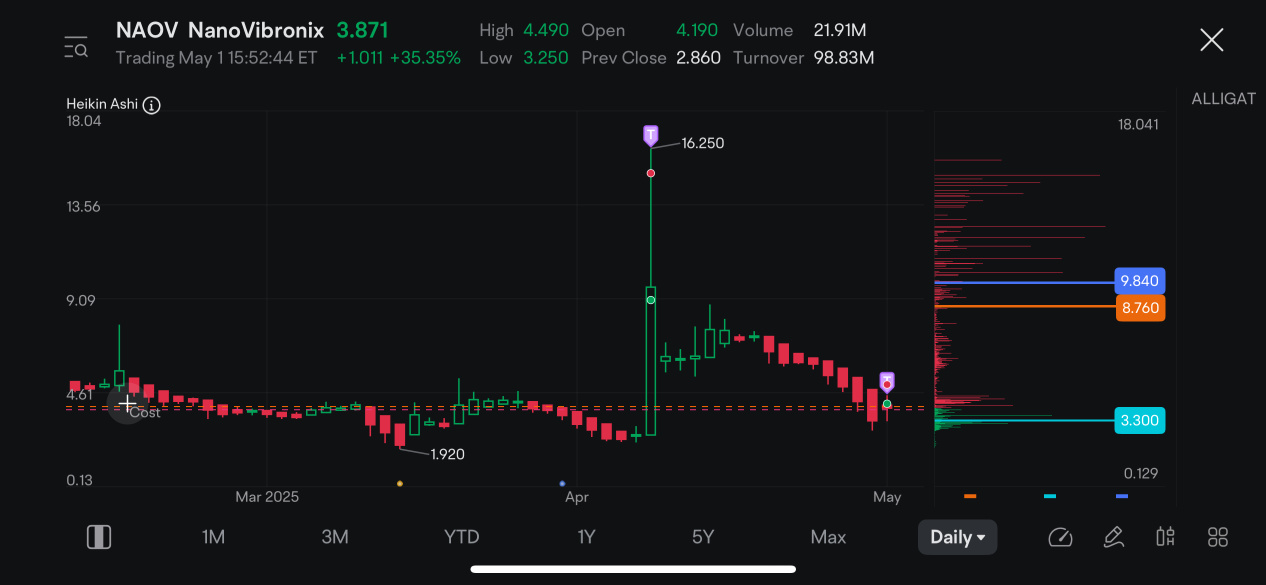1266x585 pixels.
Task: Tap the 18.041 volume profile top label
Action: coord(1138,124)
